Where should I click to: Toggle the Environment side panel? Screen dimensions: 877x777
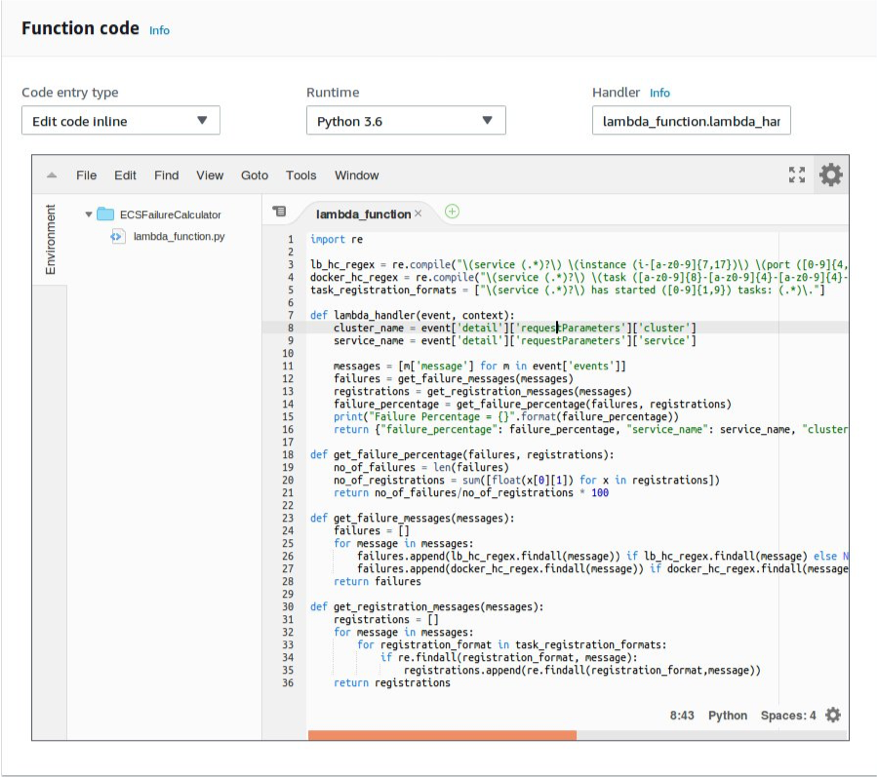click(50, 240)
